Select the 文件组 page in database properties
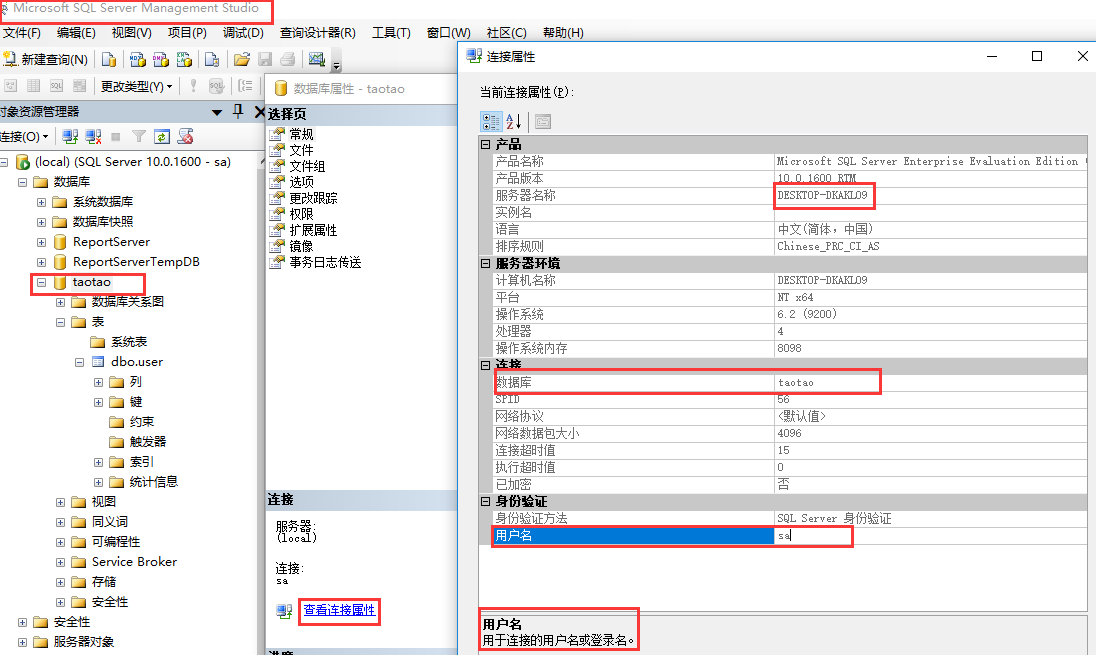1096x655 pixels. (307, 166)
